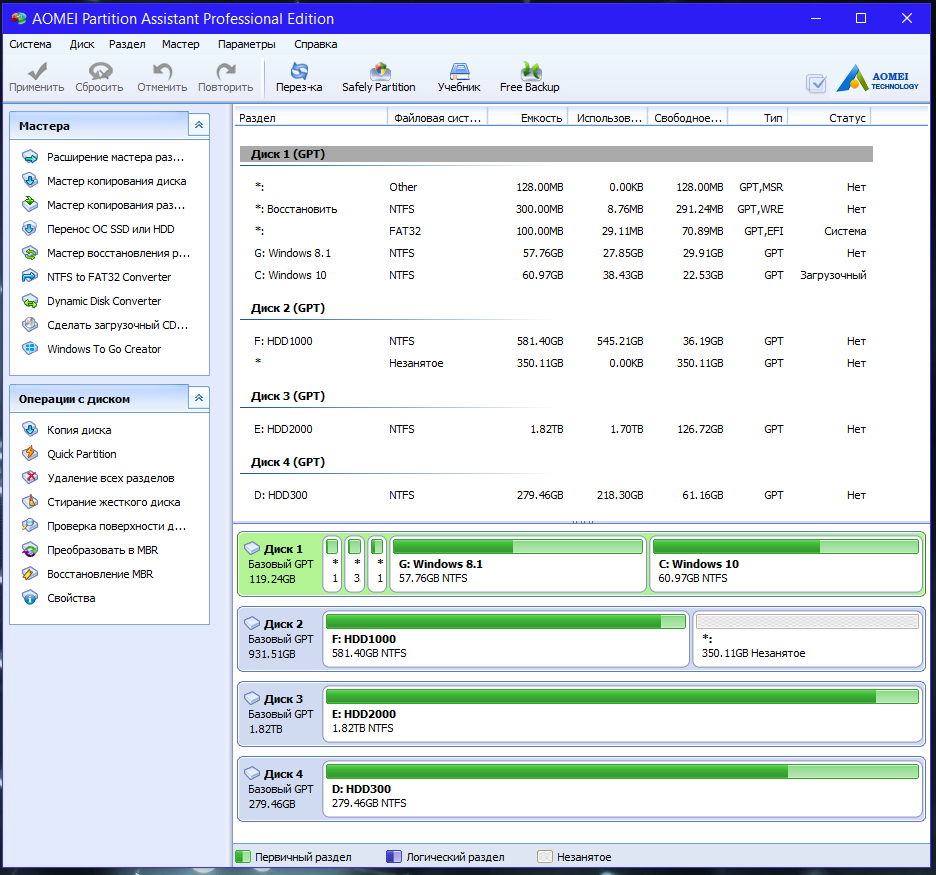The image size is (936, 875).
Task: Click Диск 3 1.82TB in disk map
Action: click(x=280, y=714)
